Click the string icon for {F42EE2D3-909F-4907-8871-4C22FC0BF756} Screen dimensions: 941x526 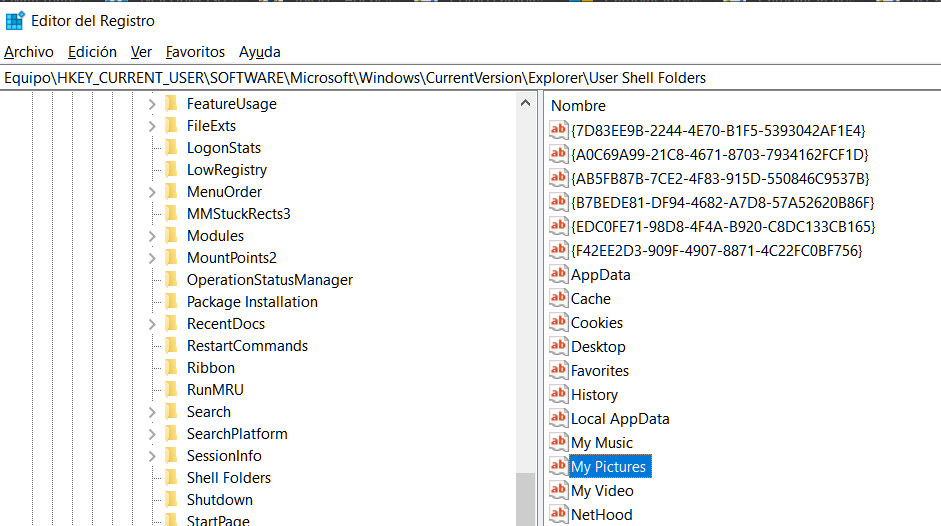point(558,250)
